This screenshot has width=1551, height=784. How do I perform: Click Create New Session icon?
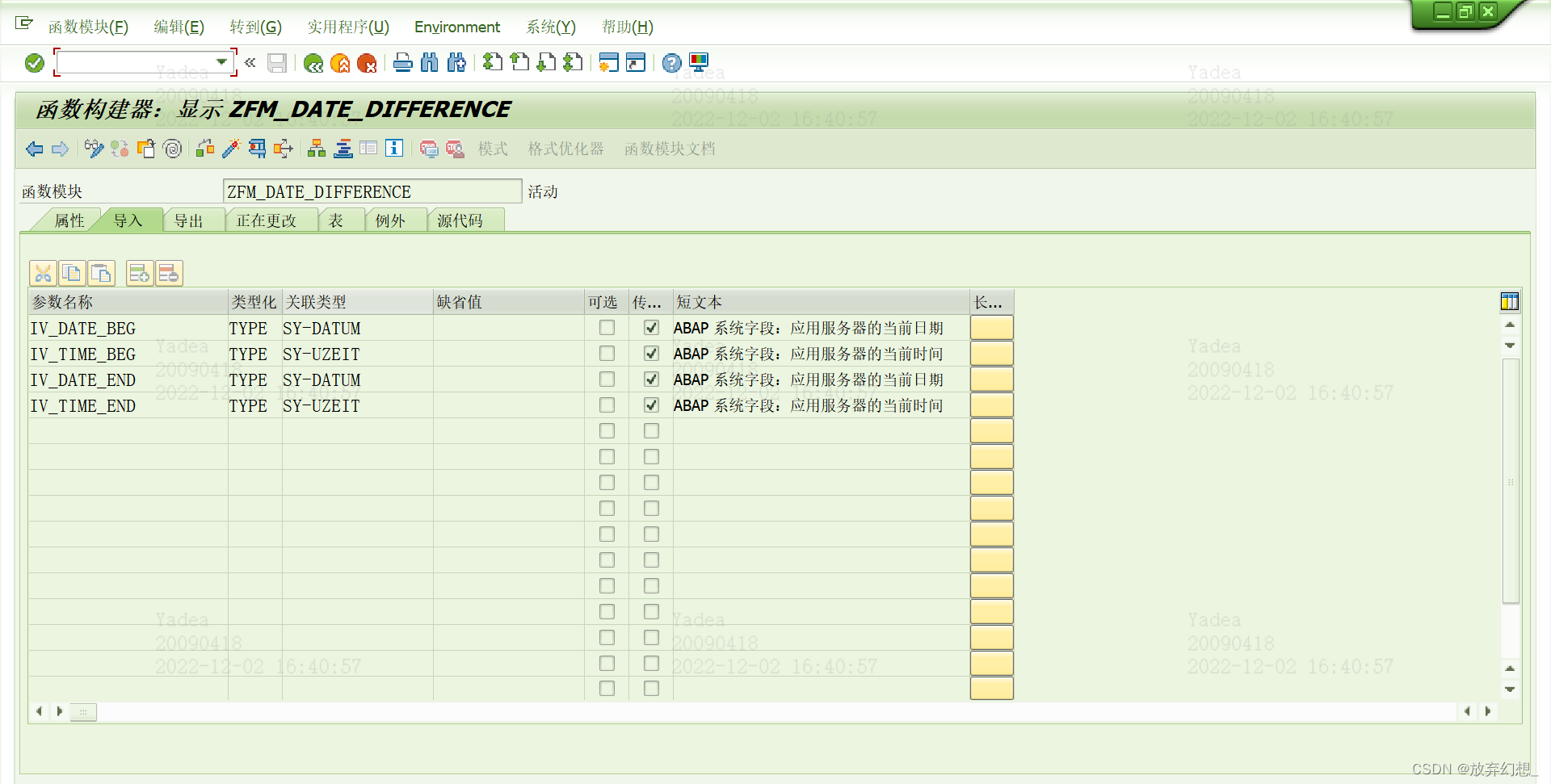[609, 63]
